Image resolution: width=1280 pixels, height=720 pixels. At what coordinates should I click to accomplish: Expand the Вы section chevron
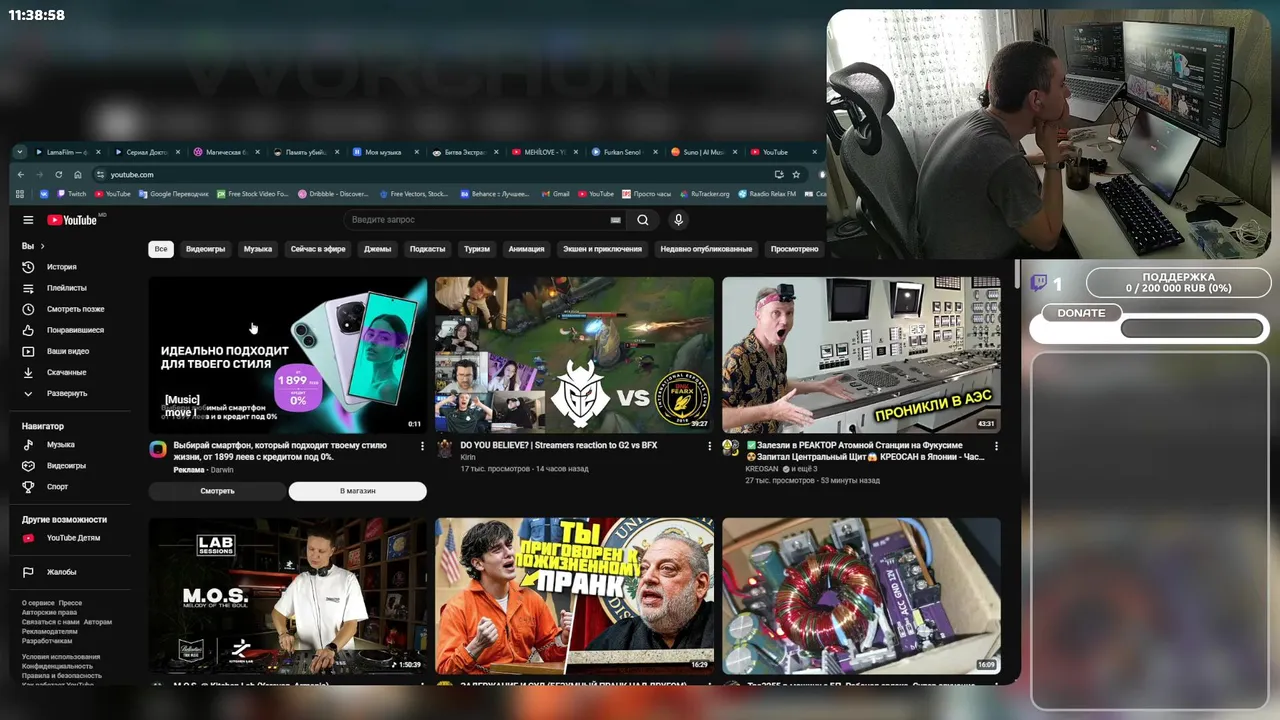point(42,246)
